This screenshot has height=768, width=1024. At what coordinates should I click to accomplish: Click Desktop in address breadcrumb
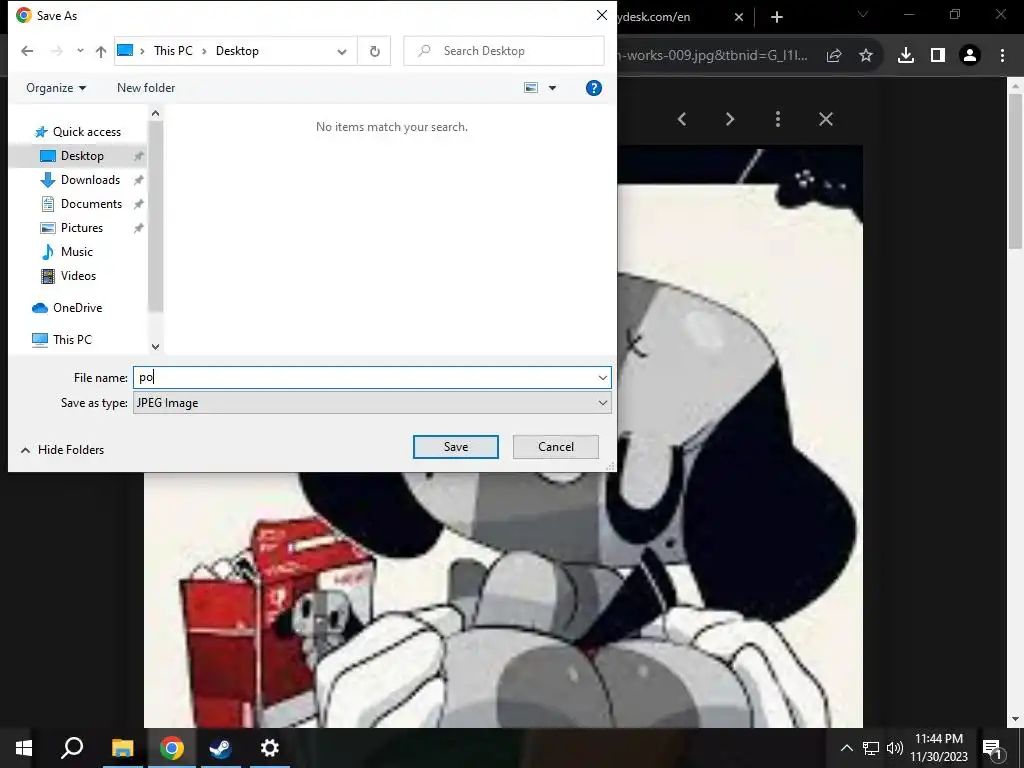point(237,51)
